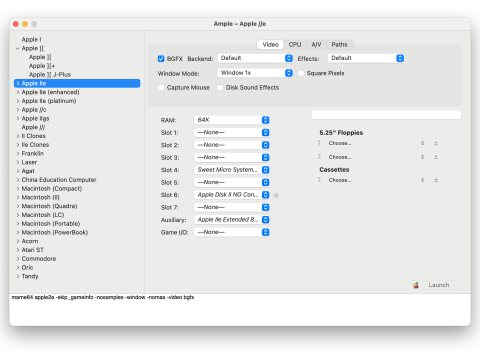Open the Effects dropdown
480x360 pixels.
point(366,58)
